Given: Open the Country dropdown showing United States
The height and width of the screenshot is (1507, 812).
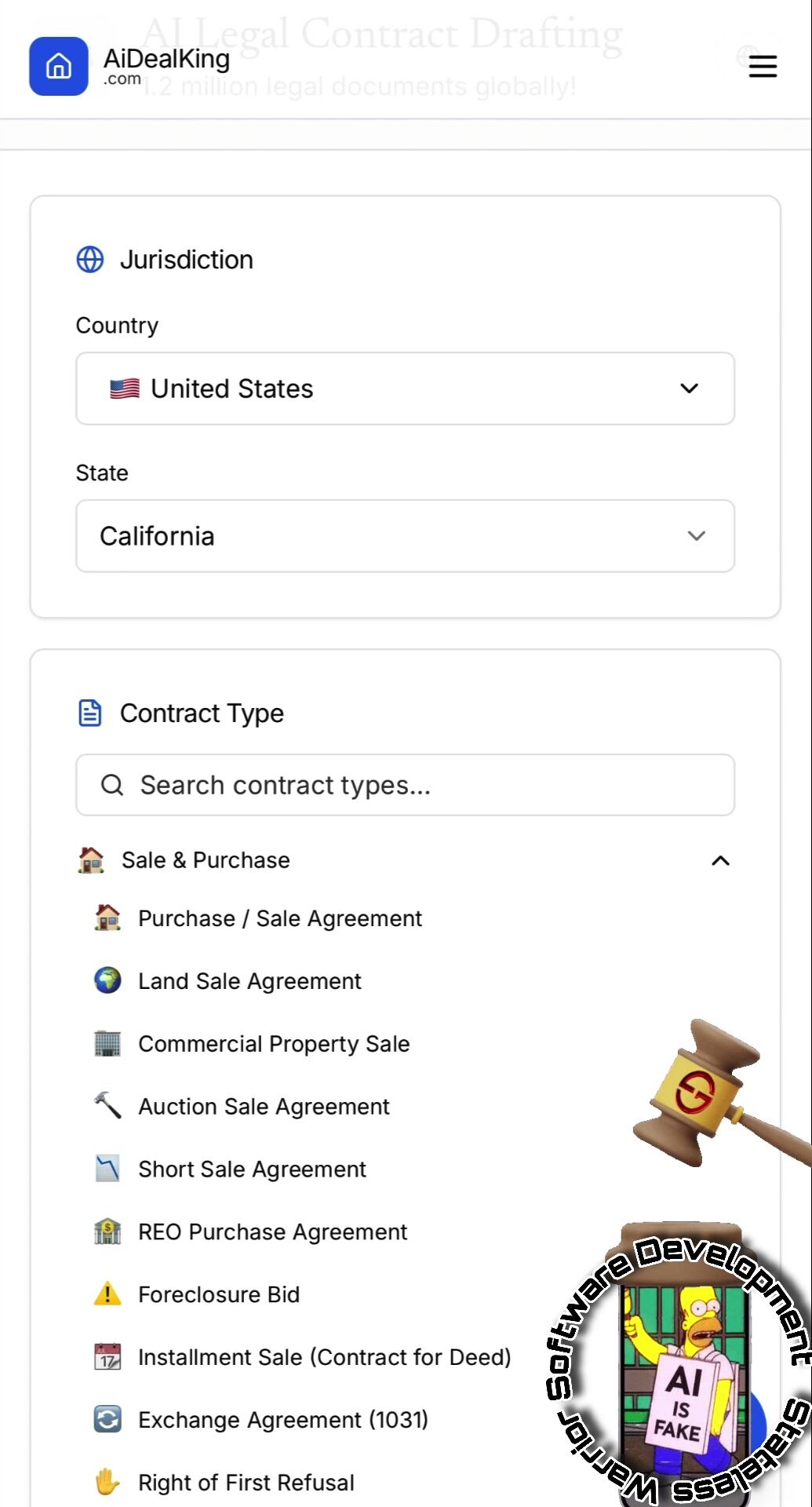Looking at the screenshot, I should pyautogui.click(x=405, y=389).
